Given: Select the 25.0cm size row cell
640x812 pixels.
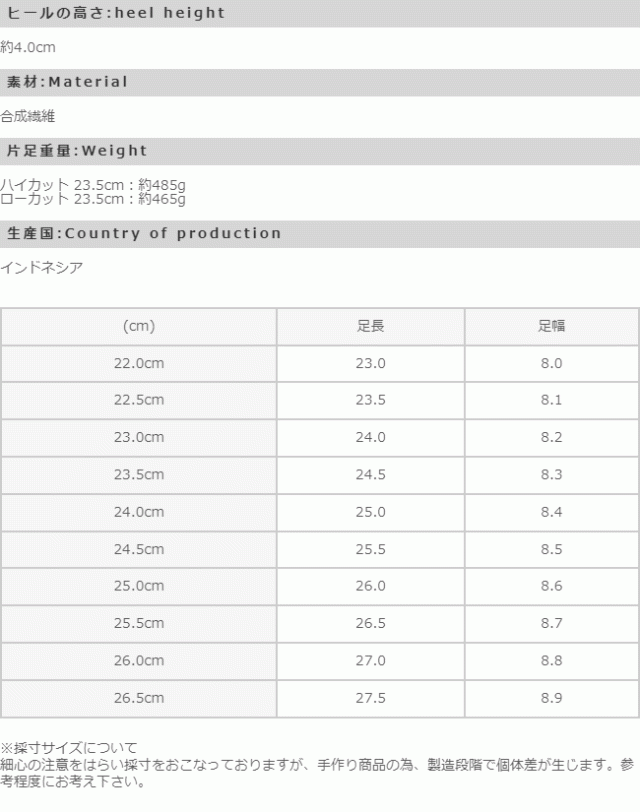Looking at the screenshot, I should pos(139,586).
